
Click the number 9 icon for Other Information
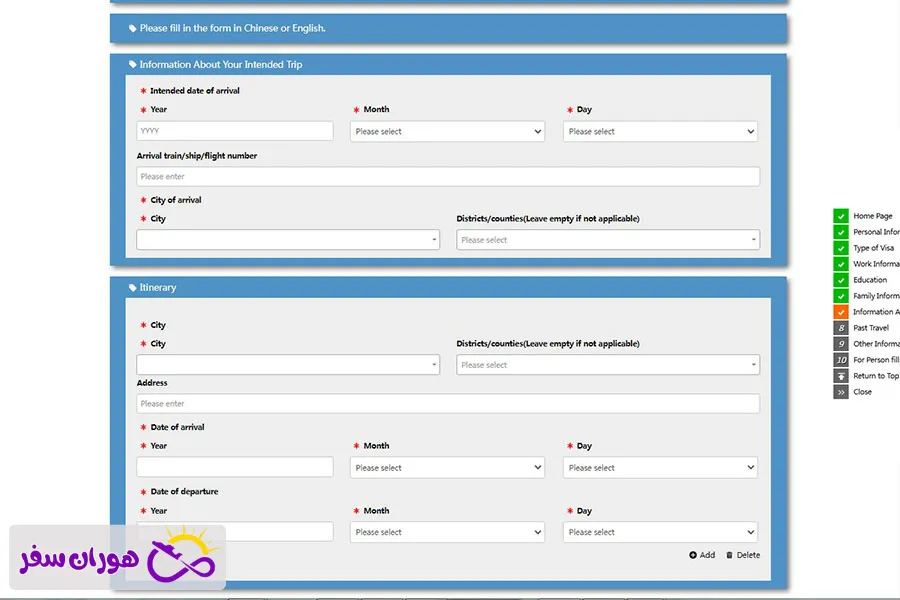[x=841, y=344]
